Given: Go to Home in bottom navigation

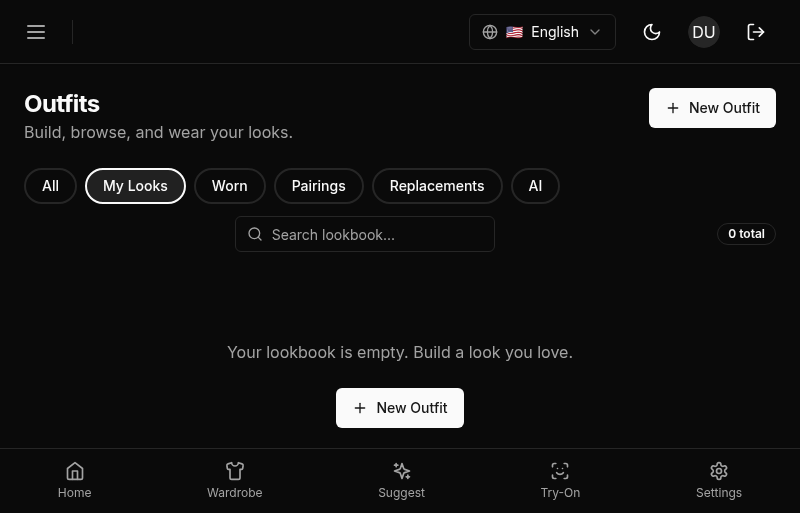Looking at the screenshot, I should [74, 480].
